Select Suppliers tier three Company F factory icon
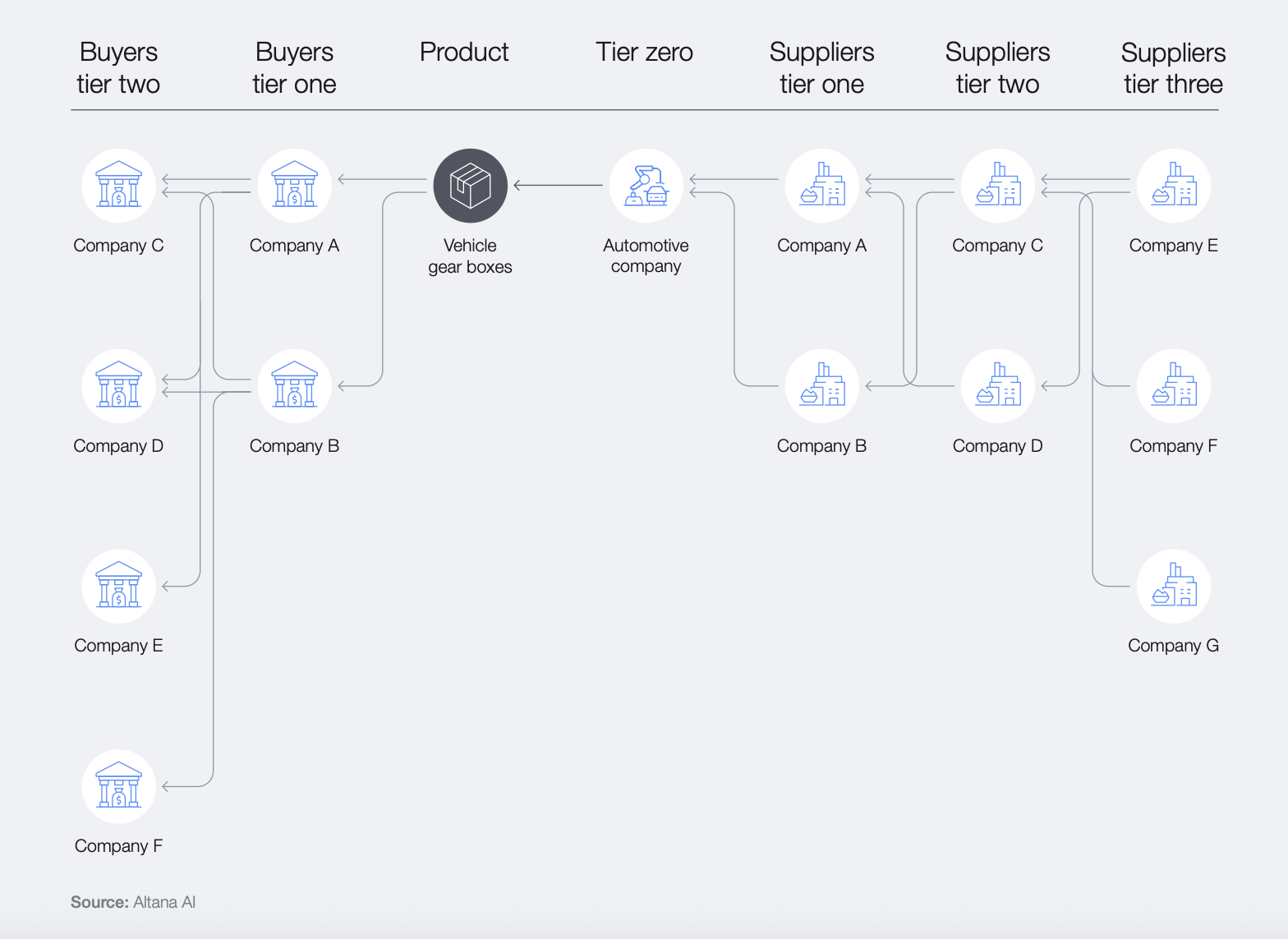The height and width of the screenshot is (939, 1288). pos(1174,386)
